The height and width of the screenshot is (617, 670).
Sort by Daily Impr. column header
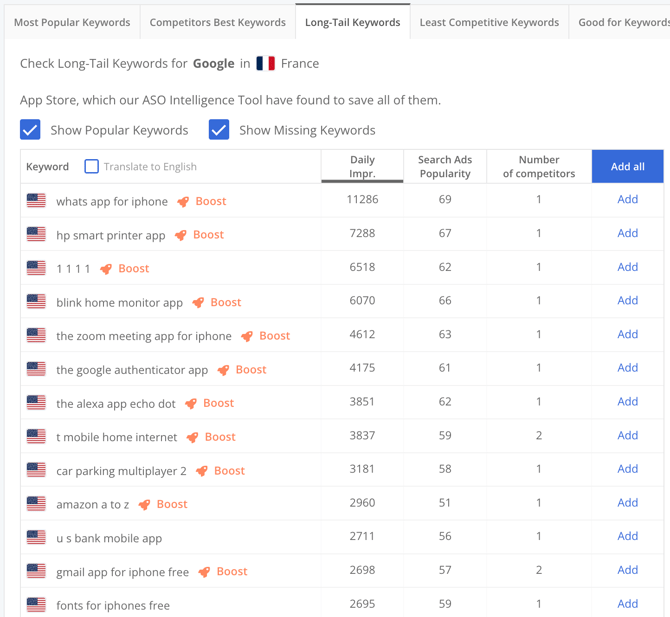tap(362, 166)
